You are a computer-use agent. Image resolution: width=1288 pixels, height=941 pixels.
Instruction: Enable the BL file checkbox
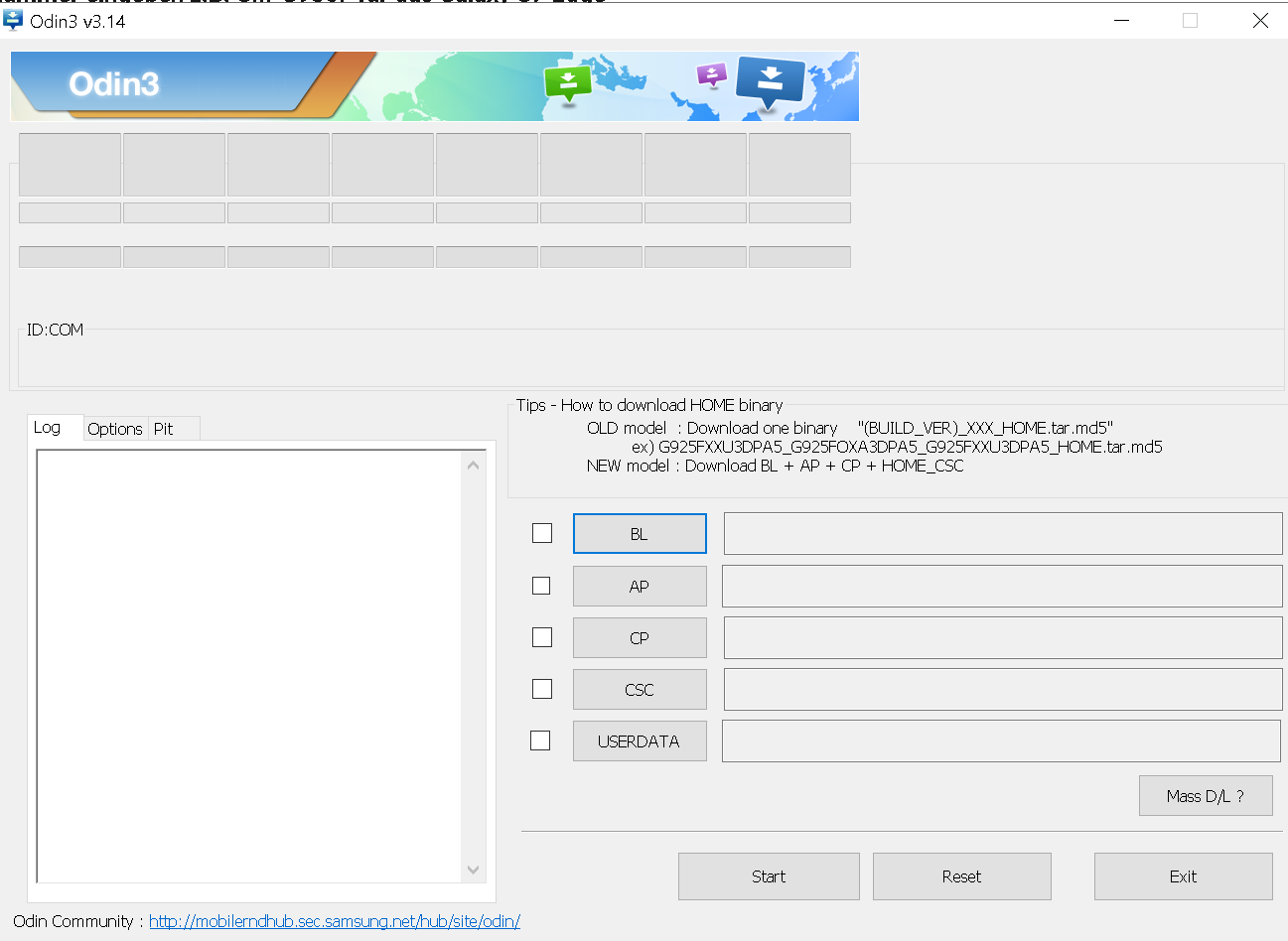pyautogui.click(x=542, y=533)
